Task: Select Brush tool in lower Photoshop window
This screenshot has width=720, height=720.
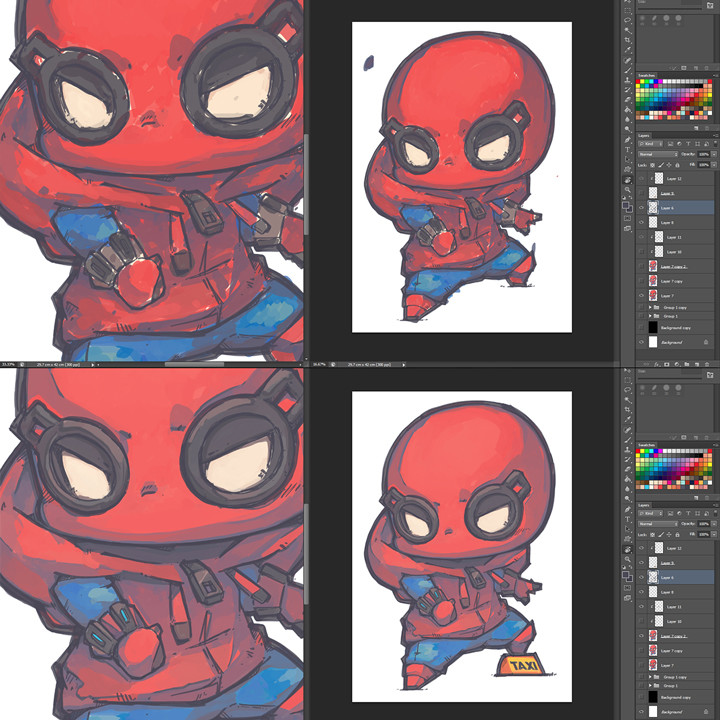Action: coord(628,440)
